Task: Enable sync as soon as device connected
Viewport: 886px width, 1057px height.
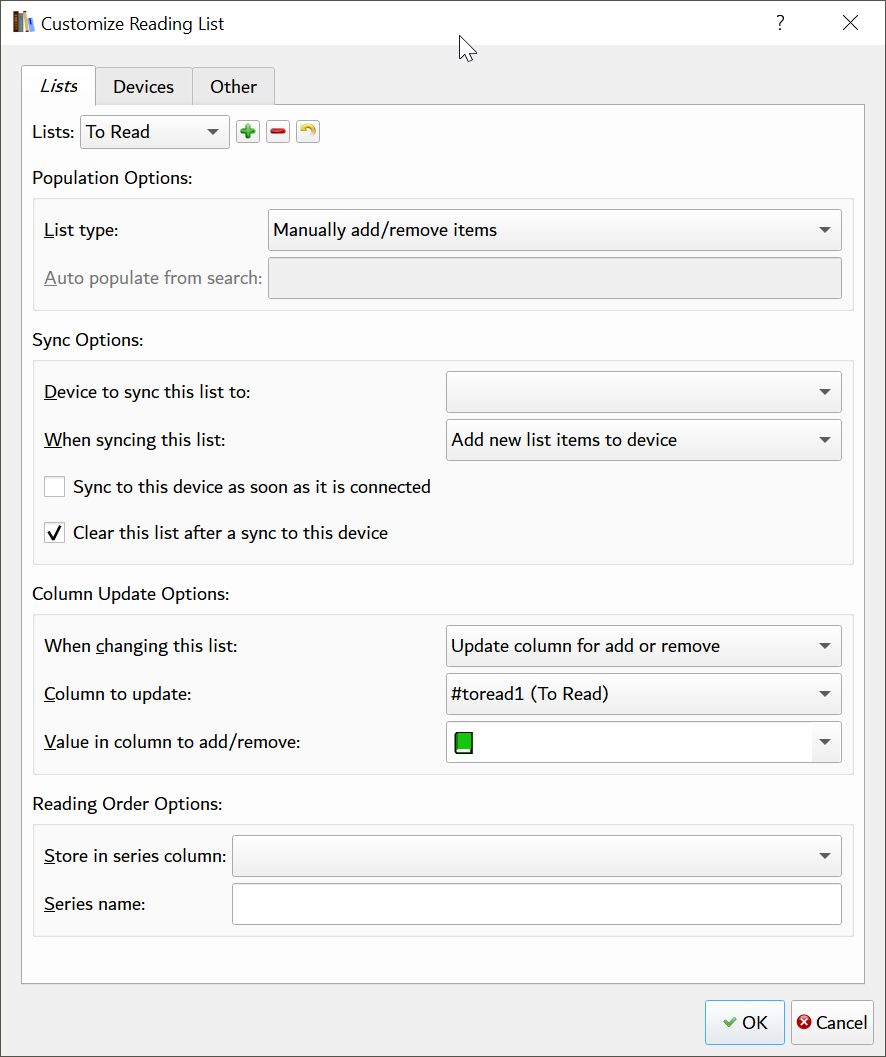Action: click(55, 488)
